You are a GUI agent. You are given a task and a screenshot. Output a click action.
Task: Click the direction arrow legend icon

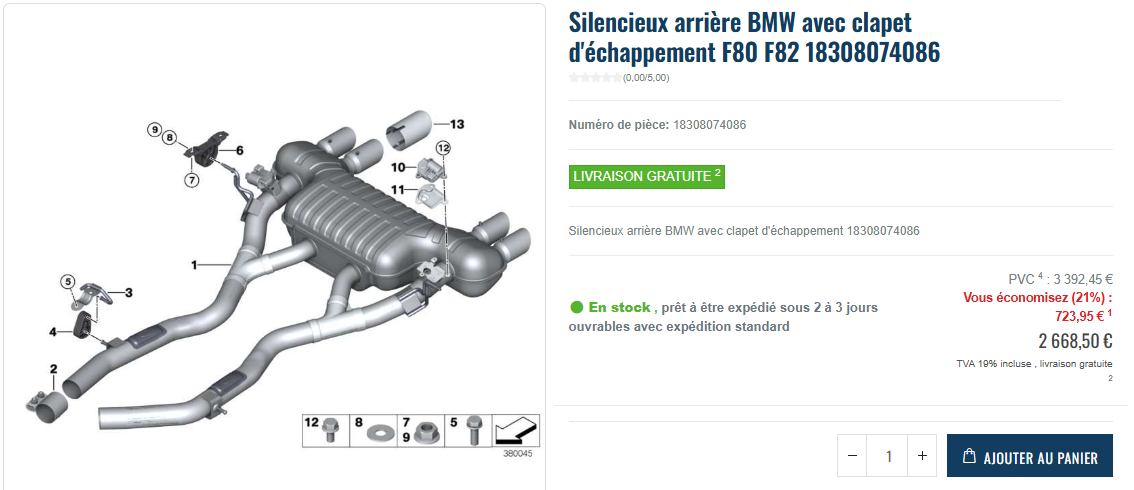[x=516, y=430]
